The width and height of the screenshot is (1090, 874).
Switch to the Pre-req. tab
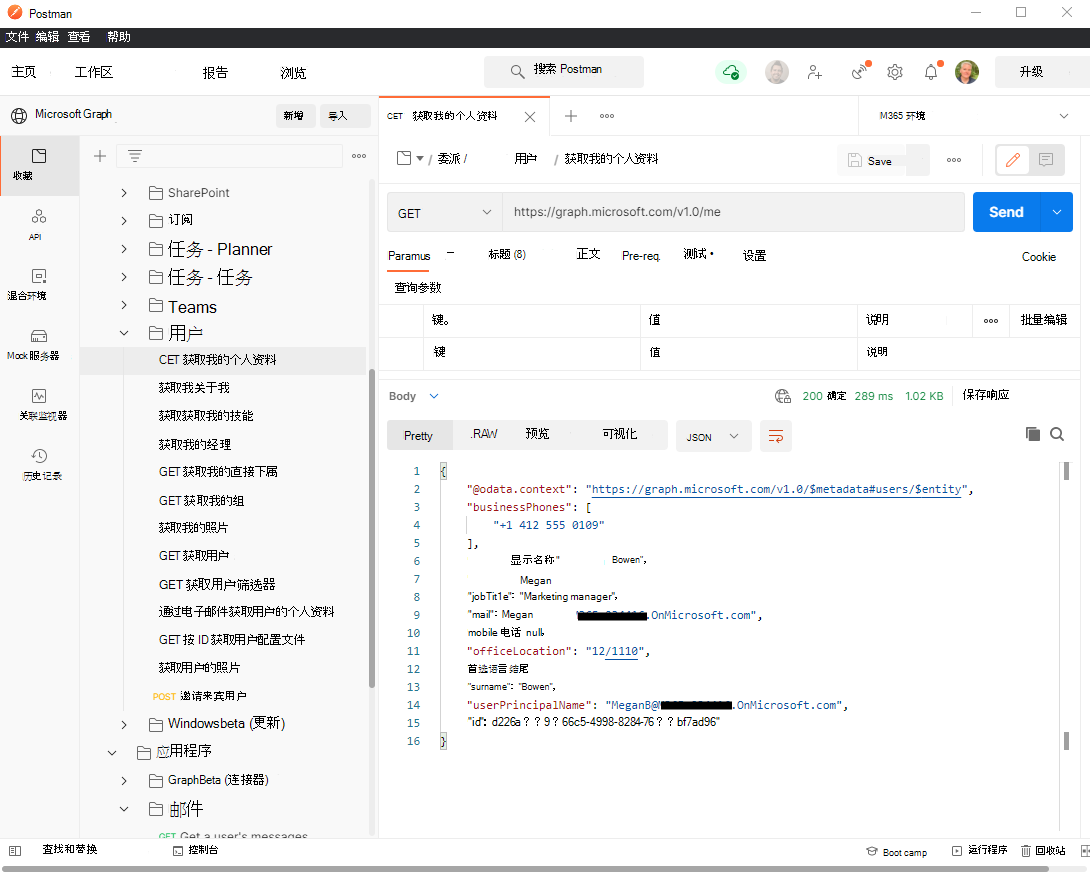tap(641, 256)
